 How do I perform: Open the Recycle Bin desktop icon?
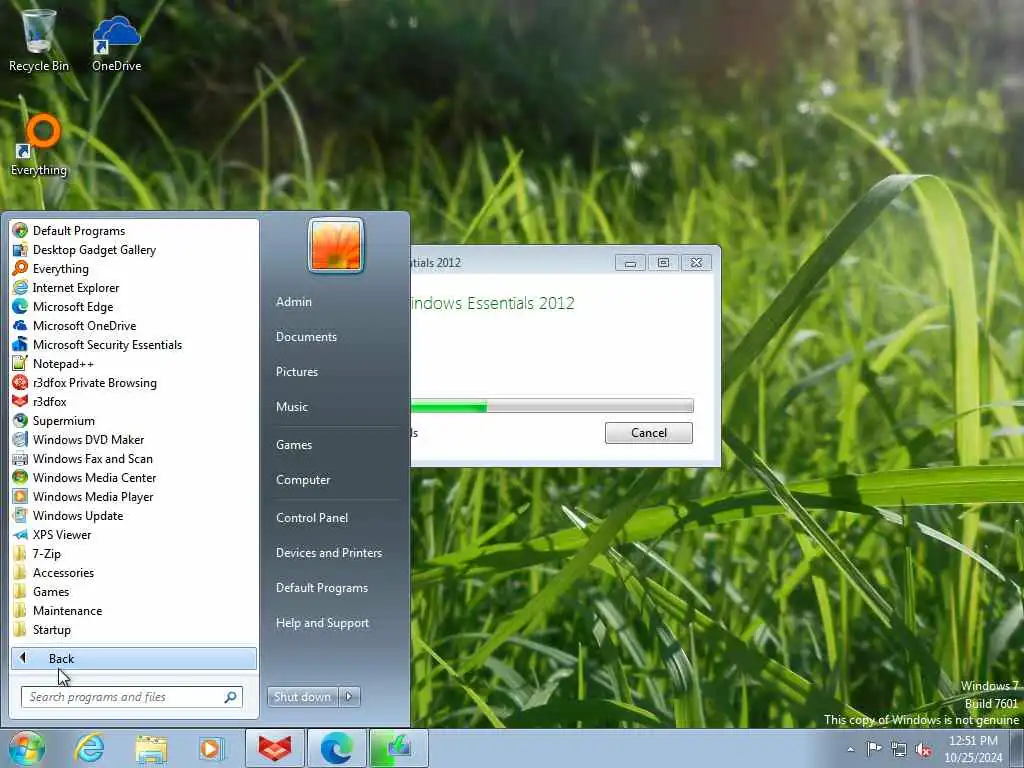coord(38,39)
